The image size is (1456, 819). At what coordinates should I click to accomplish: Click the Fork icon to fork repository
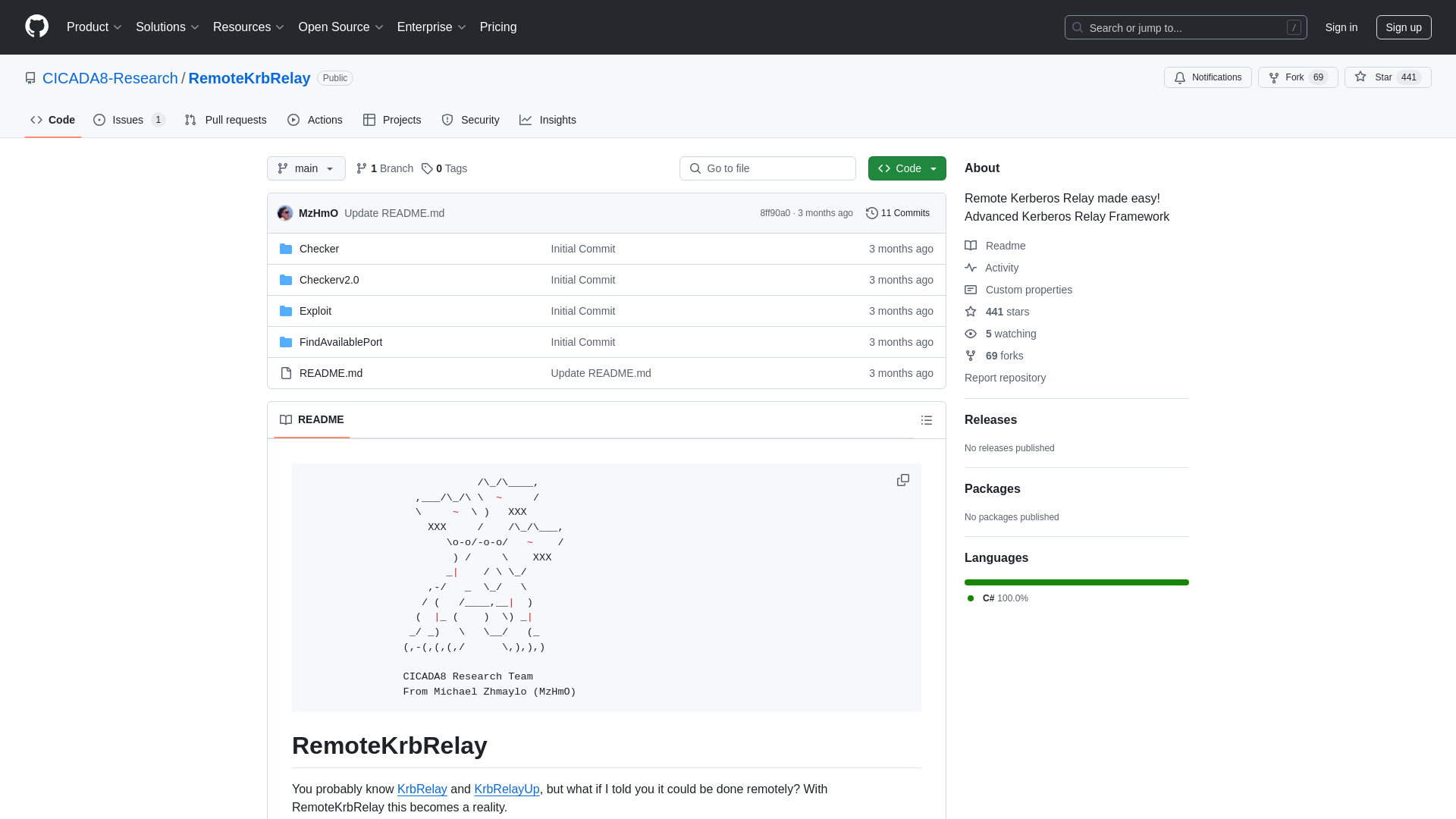tap(1273, 77)
